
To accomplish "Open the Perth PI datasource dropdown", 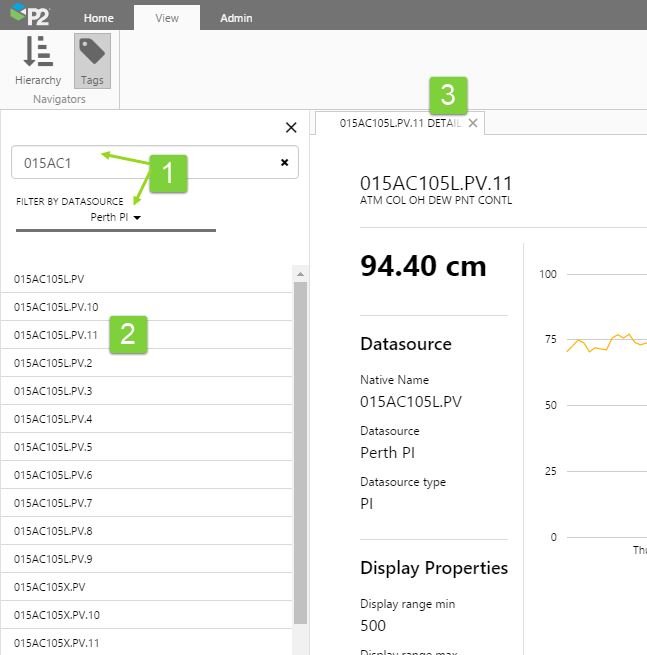I will click(116, 217).
